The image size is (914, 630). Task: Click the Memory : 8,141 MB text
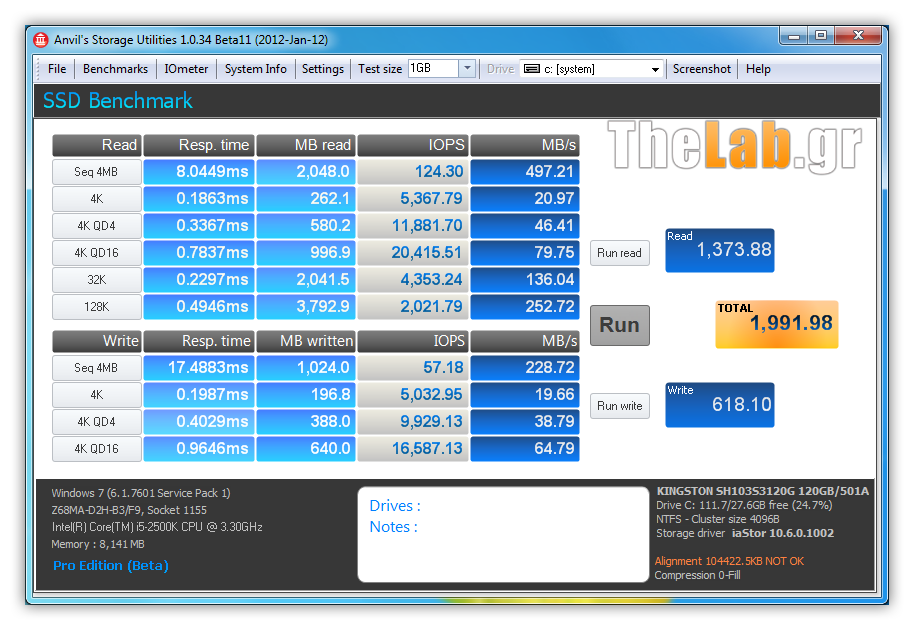click(x=97, y=544)
